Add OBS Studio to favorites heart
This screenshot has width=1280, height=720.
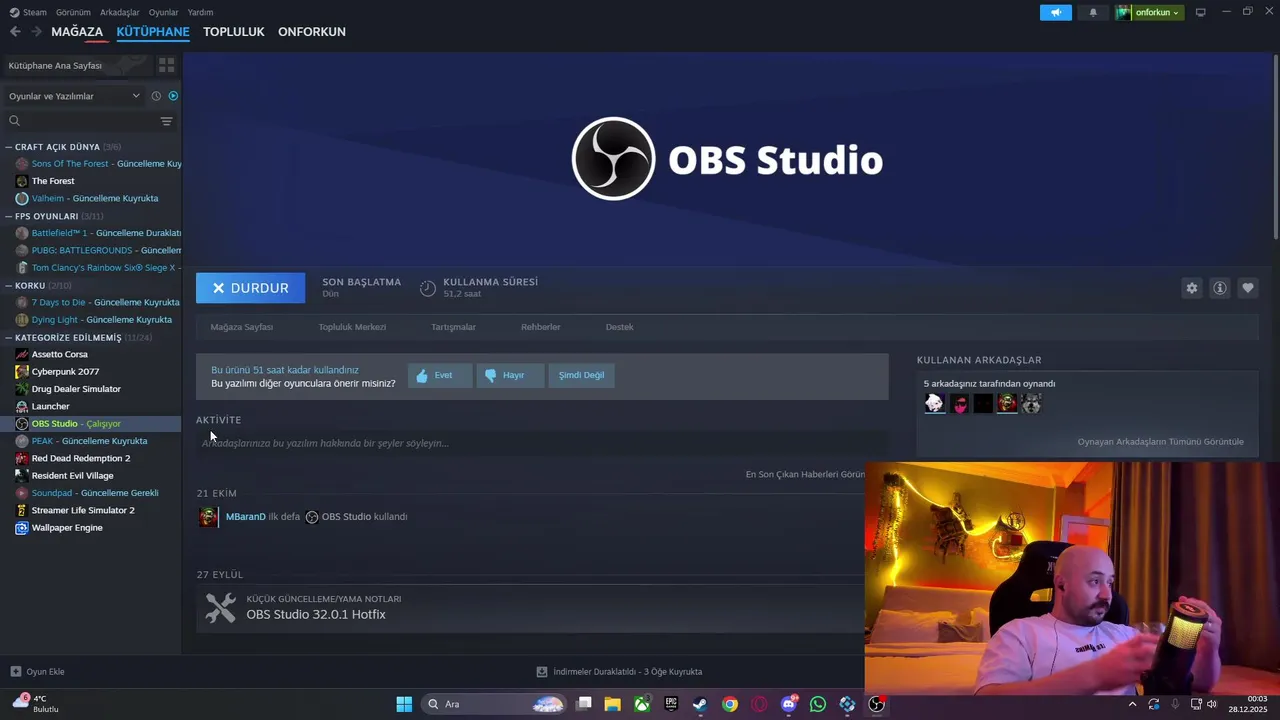point(1248,288)
